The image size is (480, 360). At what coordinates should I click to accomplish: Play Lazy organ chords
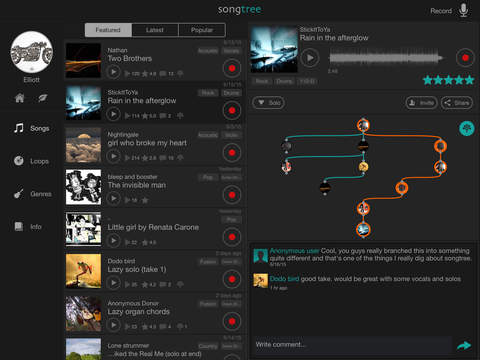113,325
